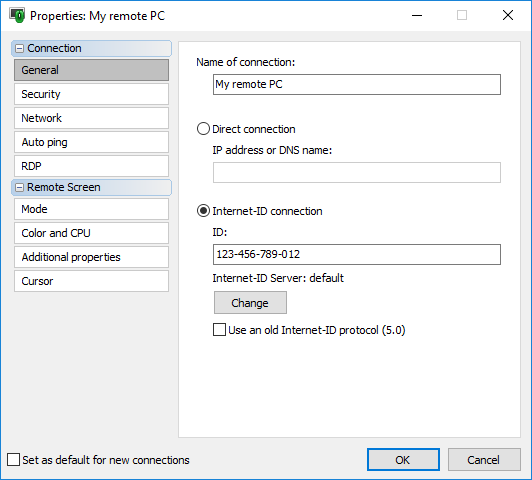Click the app icon in title bar
Screen dimensions: 532x480
click(x=17, y=16)
